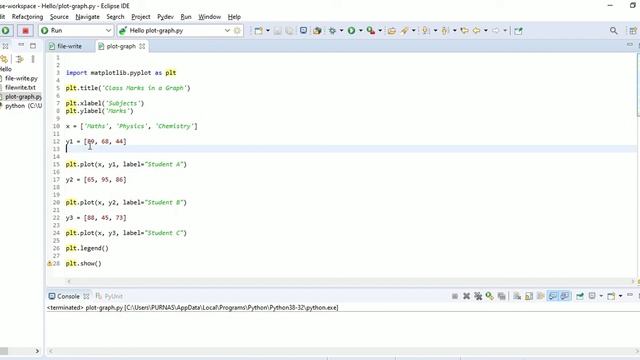The height and width of the screenshot is (360, 640).
Task: Click the Link with Editor icon in explorer
Action: coord(4,59)
